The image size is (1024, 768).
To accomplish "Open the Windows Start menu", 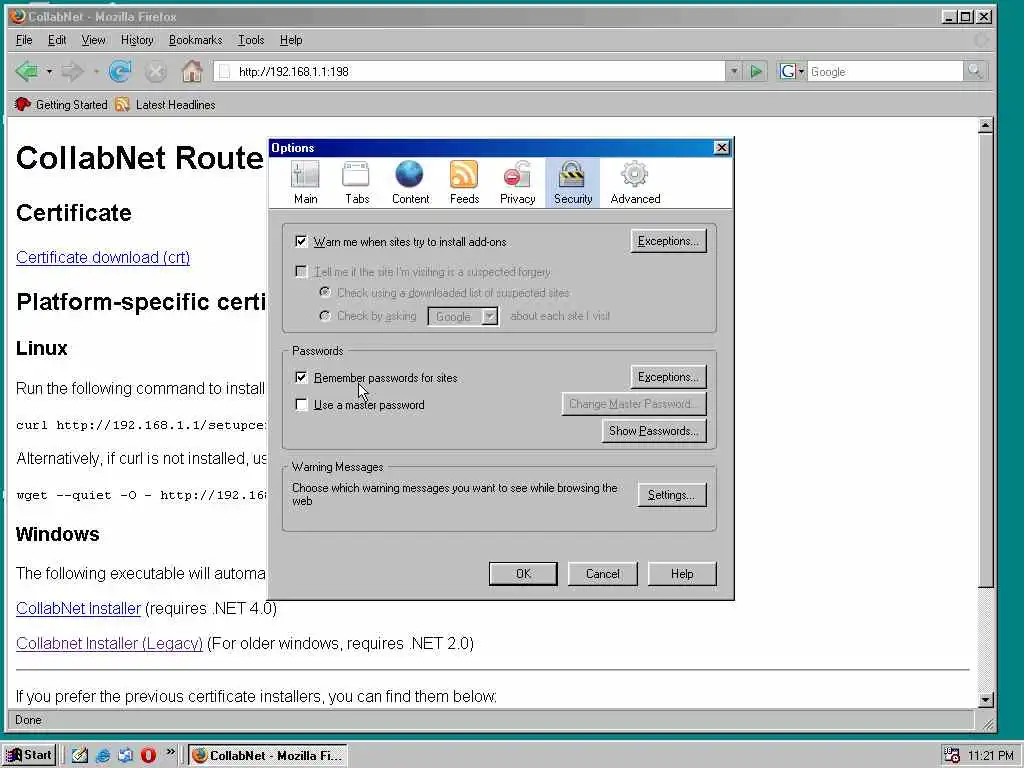I will (29, 755).
